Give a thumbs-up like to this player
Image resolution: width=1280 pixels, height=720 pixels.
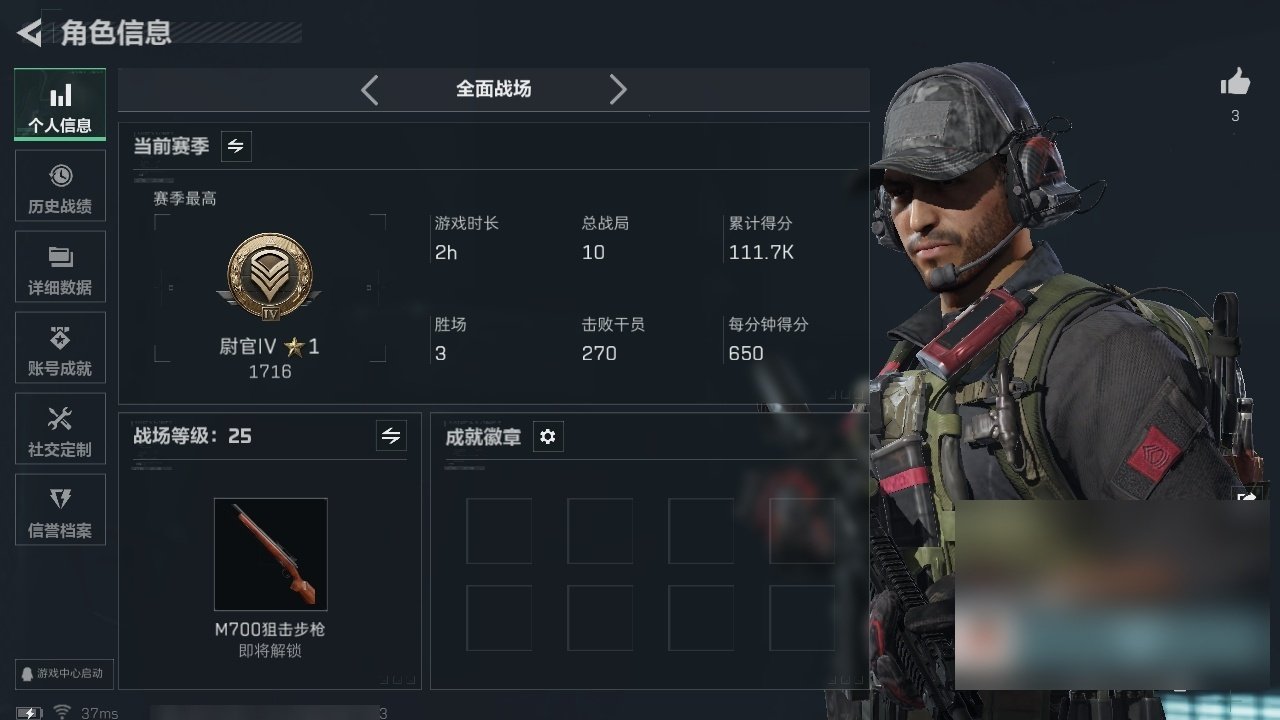[1235, 83]
